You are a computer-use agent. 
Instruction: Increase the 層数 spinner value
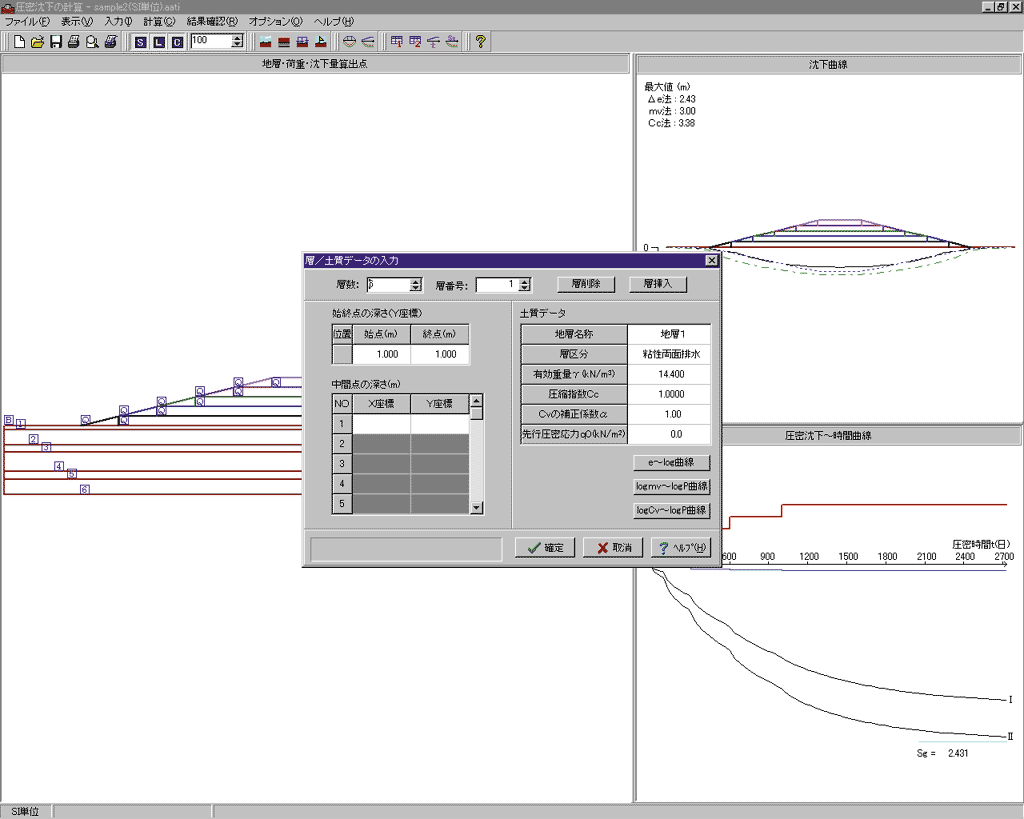[416, 281]
